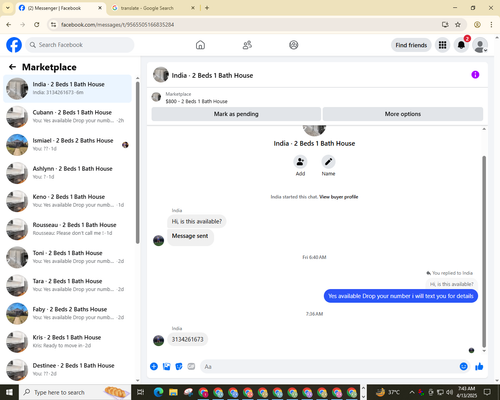The width and height of the screenshot is (500, 400).
Task: Click the blue 'Yes available' sent message
Action: pyautogui.click(x=401, y=296)
